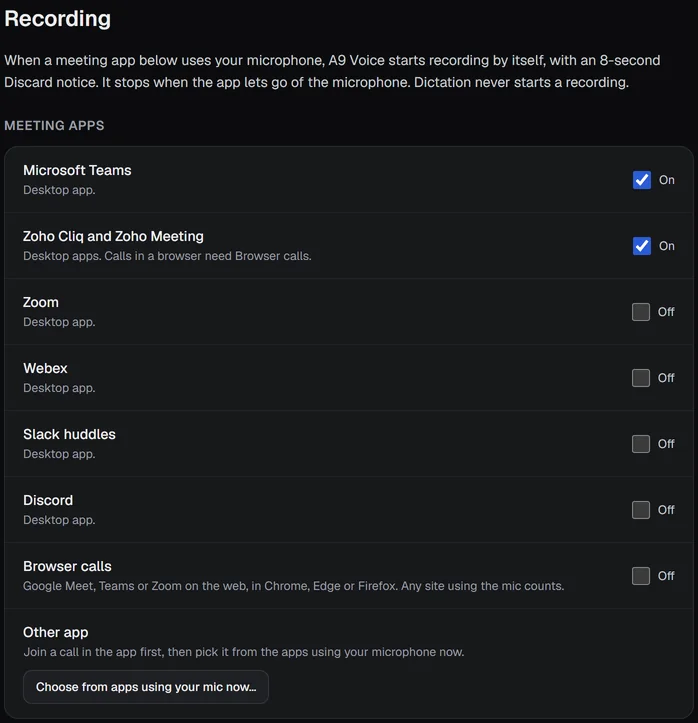Click the MEETING APPS section label

point(54,125)
